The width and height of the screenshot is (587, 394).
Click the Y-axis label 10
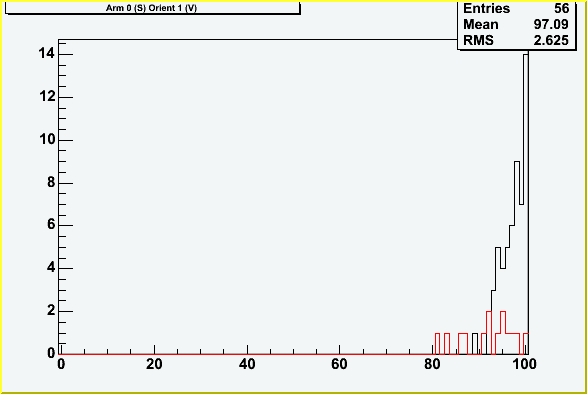click(x=47, y=140)
